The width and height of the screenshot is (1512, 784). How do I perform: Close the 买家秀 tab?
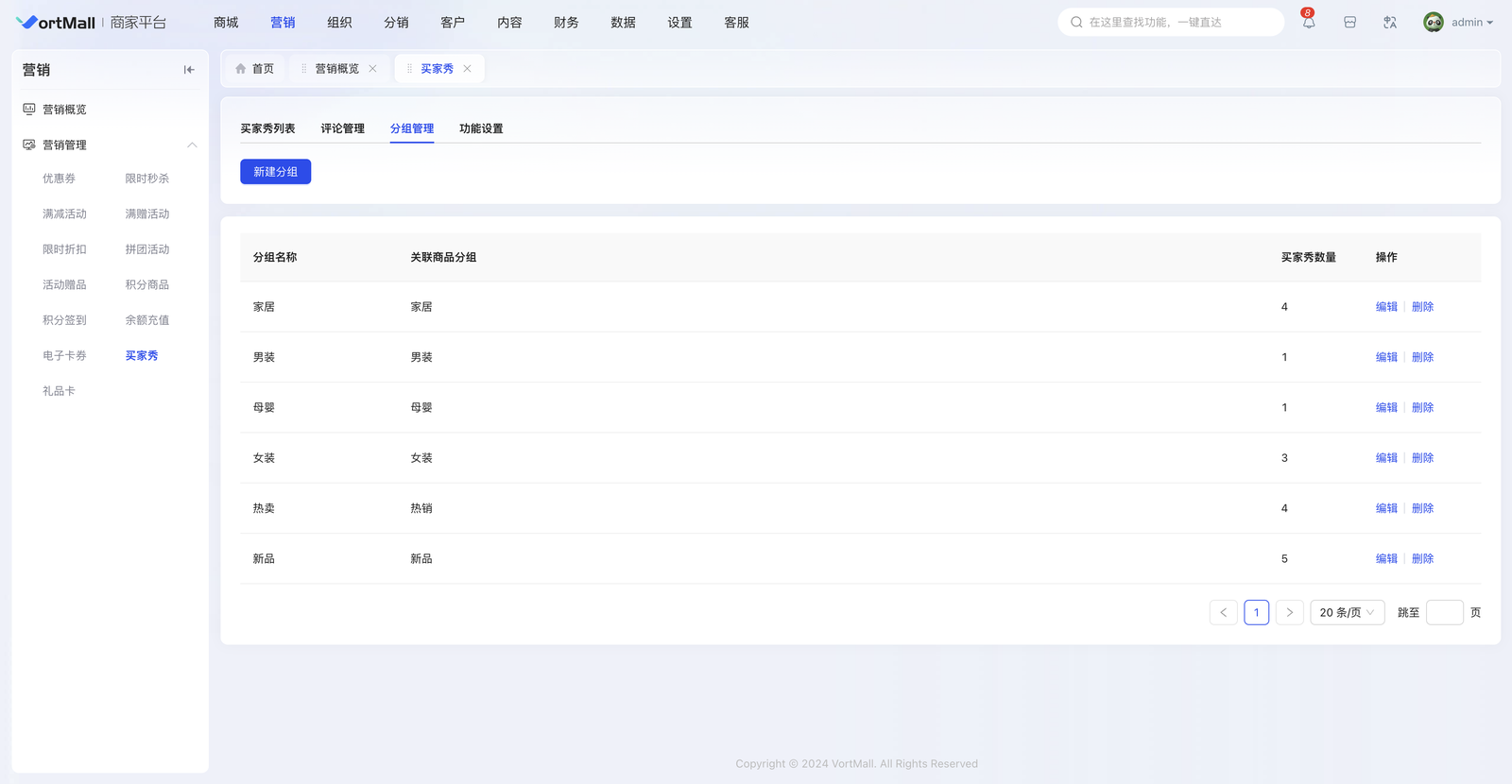click(467, 69)
